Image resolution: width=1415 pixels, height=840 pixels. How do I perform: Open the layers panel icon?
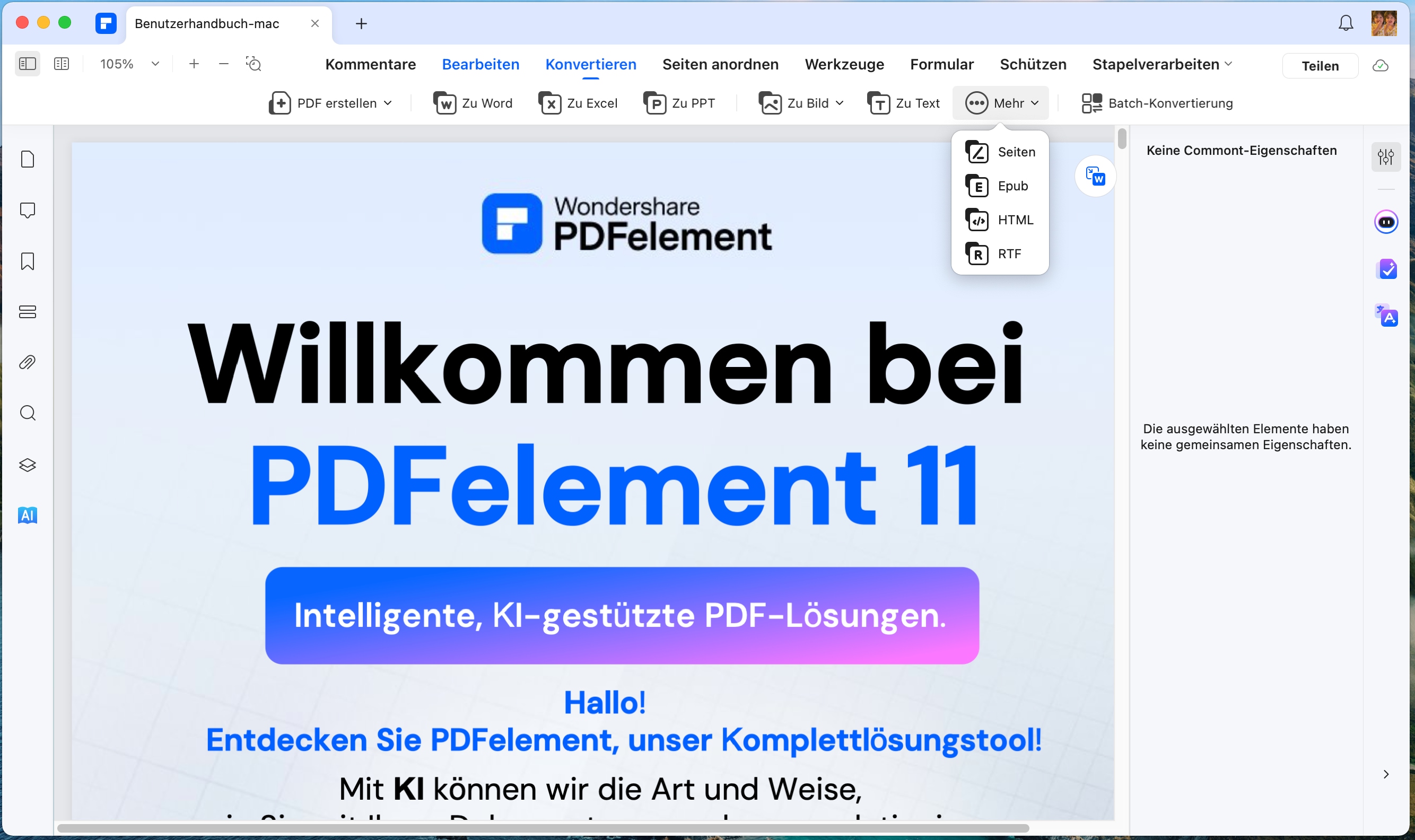[27, 465]
